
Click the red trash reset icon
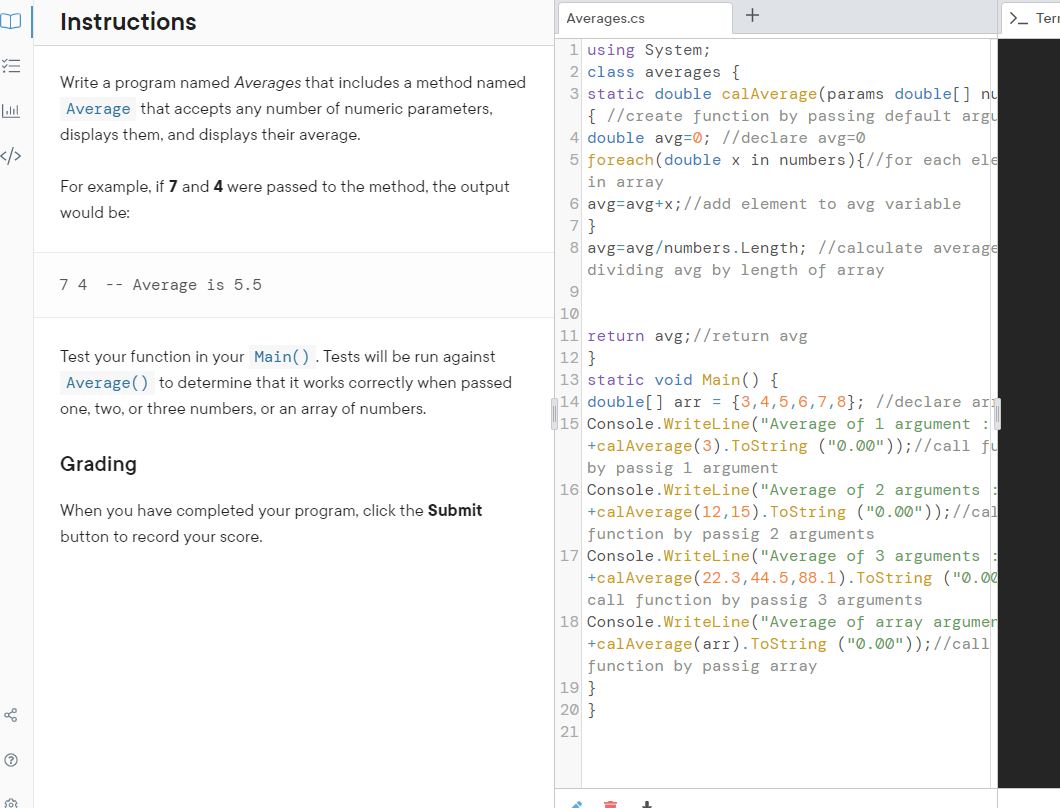tap(610, 803)
